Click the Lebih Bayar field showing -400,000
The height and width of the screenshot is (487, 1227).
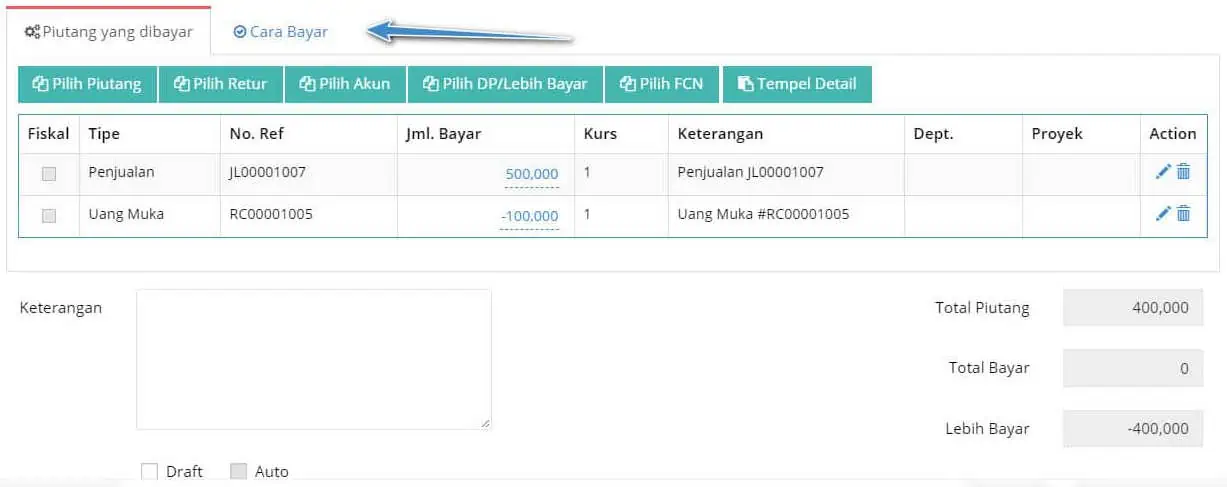[1135, 428]
